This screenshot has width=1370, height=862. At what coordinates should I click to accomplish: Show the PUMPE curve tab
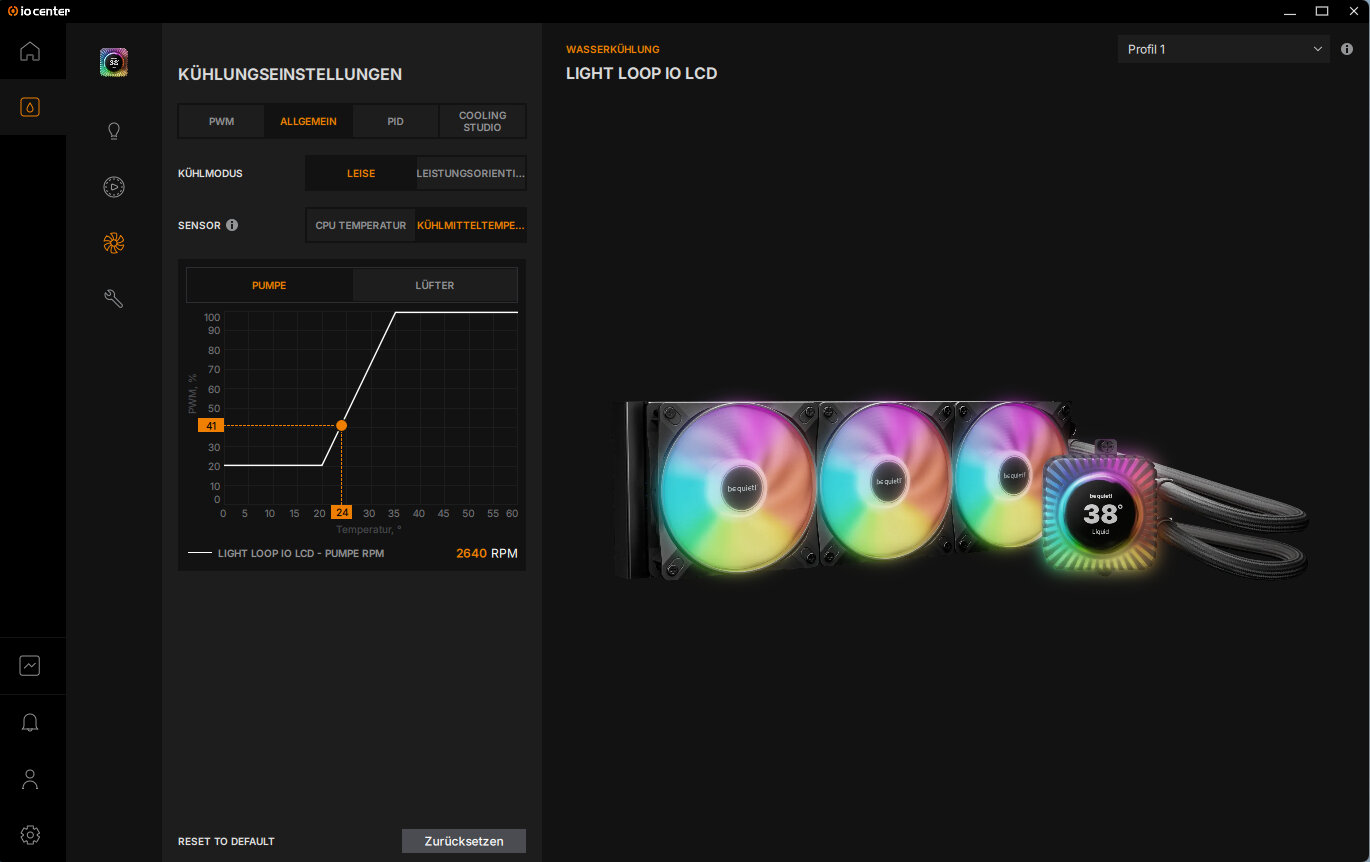pos(269,285)
